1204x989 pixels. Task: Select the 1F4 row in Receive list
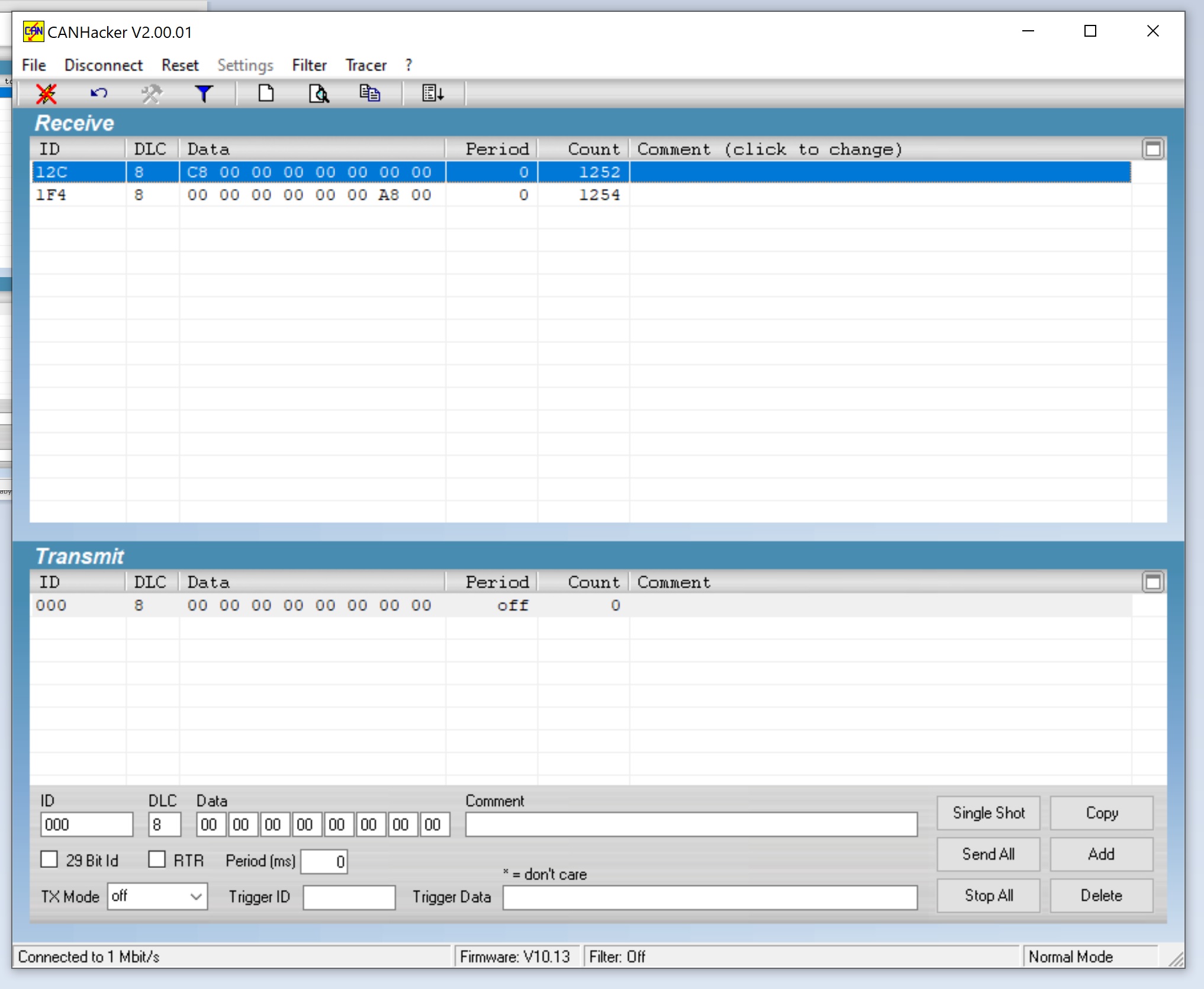296,195
